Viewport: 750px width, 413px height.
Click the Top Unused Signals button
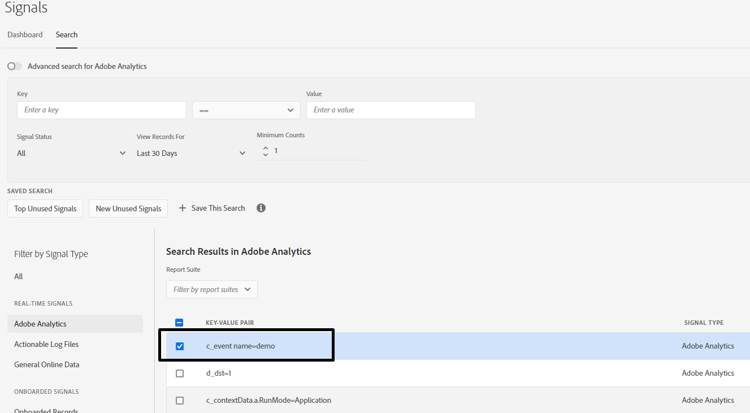coord(45,208)
